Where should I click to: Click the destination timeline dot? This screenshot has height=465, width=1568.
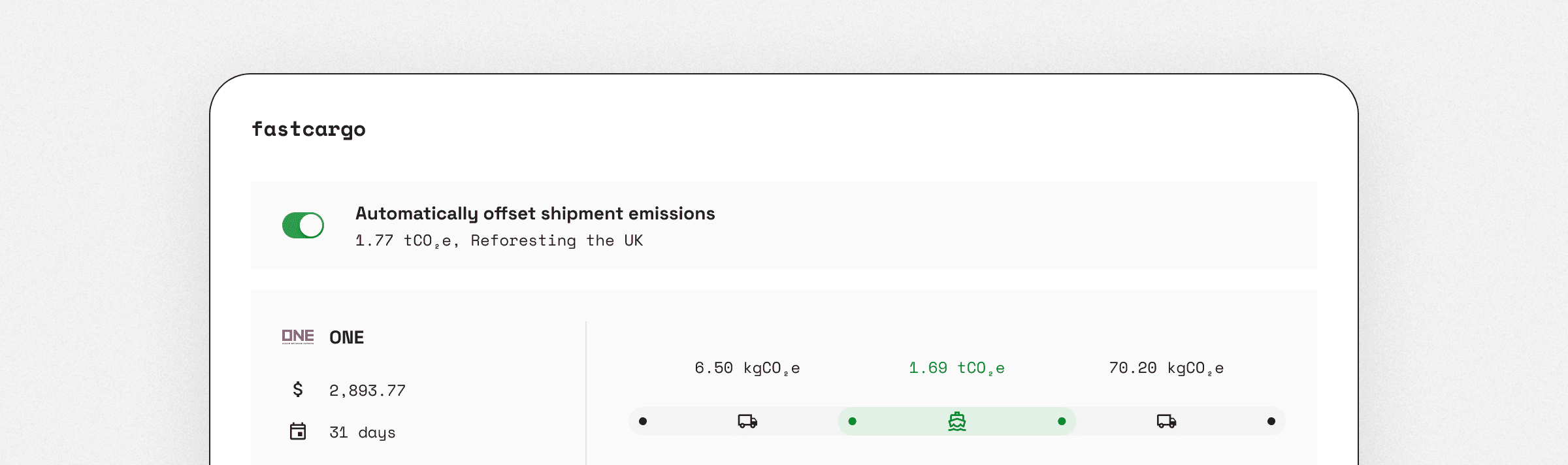point(1270,421)
